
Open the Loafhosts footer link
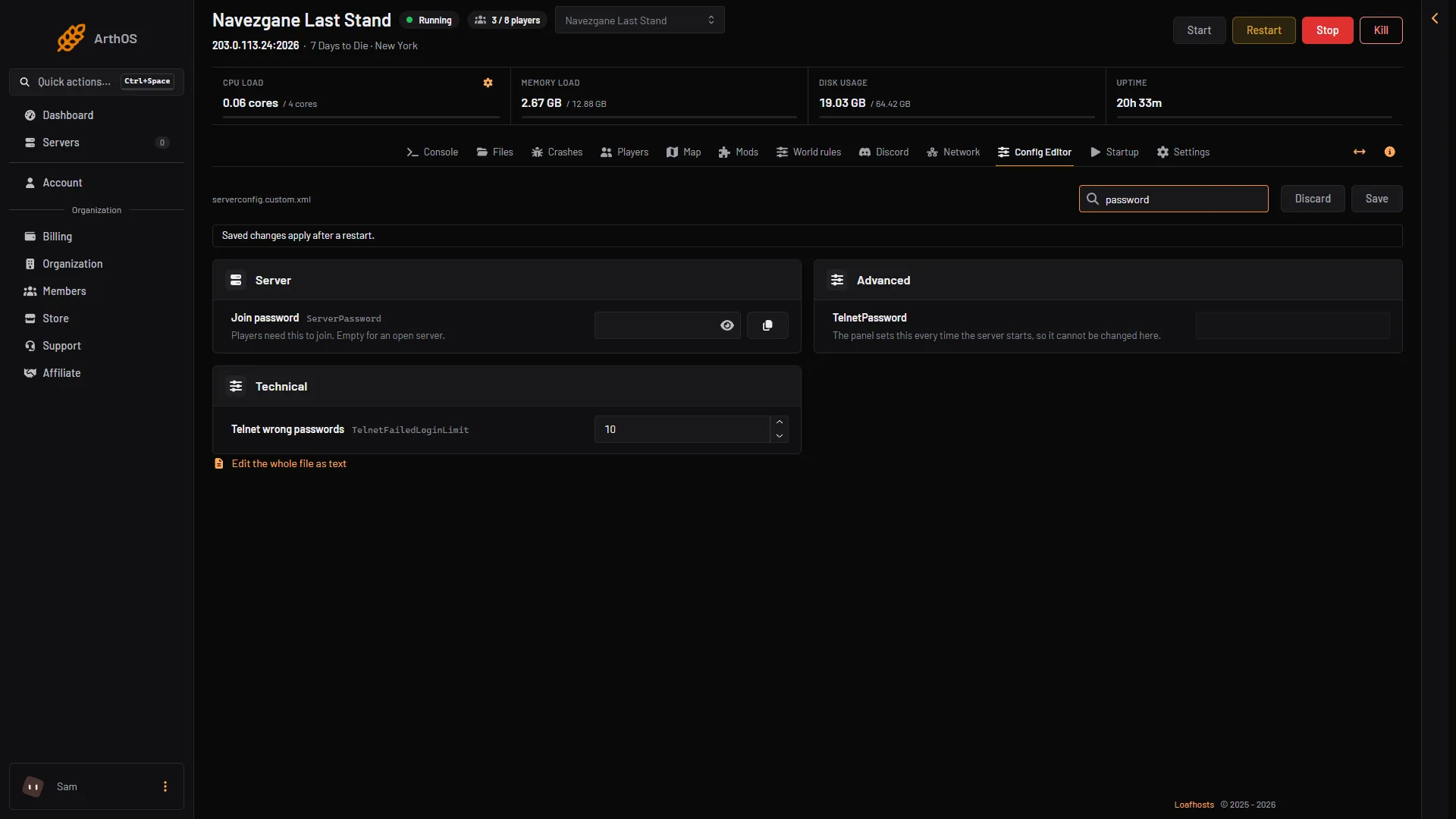pyautogui.click(x=1194, y=805)
